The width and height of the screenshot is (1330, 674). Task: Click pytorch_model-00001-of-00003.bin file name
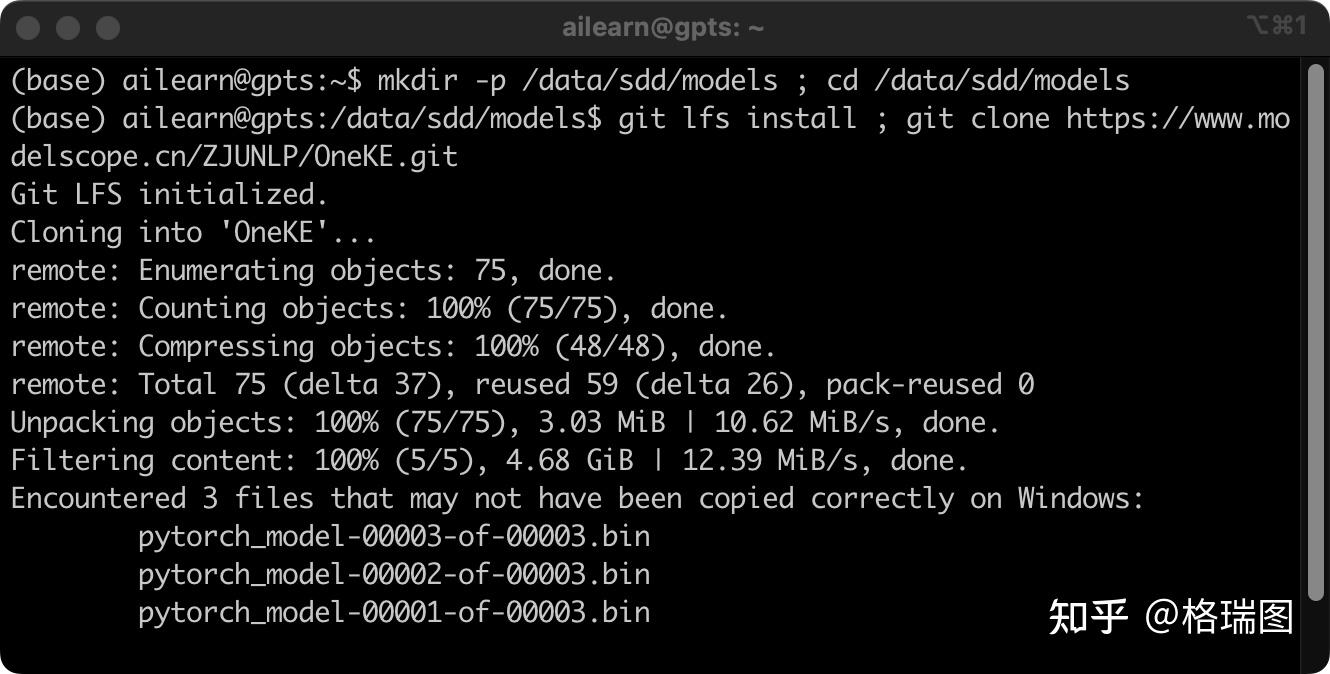coord(394,613)
